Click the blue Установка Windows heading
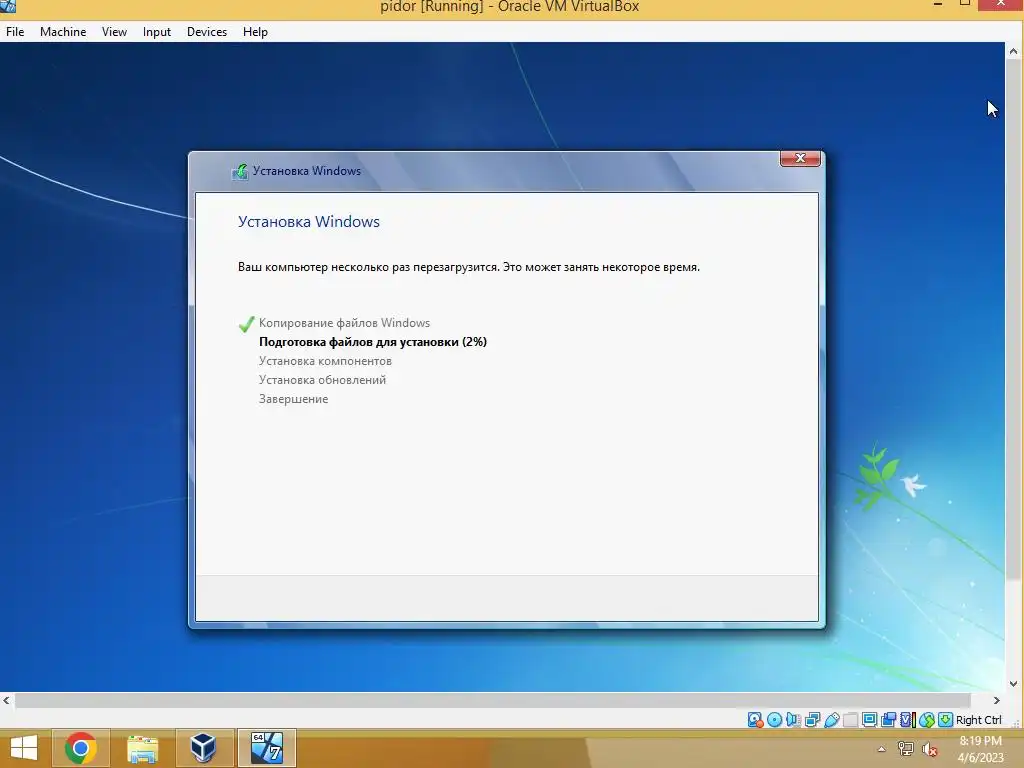 coord(308,221)
